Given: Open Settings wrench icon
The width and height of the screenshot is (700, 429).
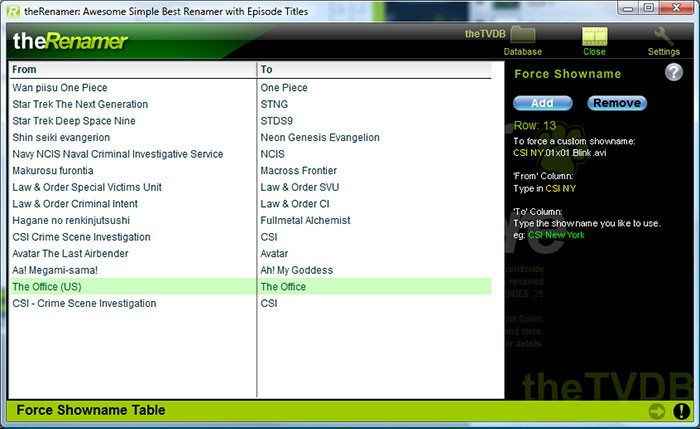Looking at the screenshot, I should pos(664,36).
